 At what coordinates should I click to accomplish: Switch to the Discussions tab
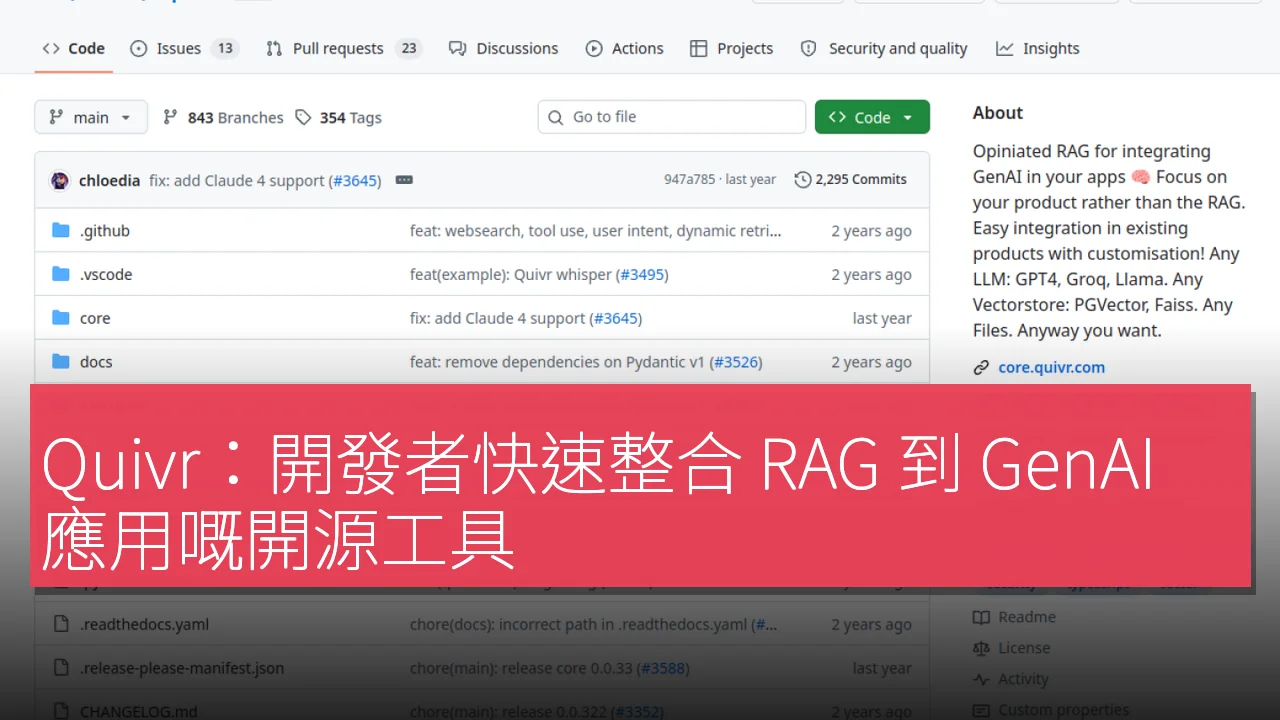coord(504,48)
